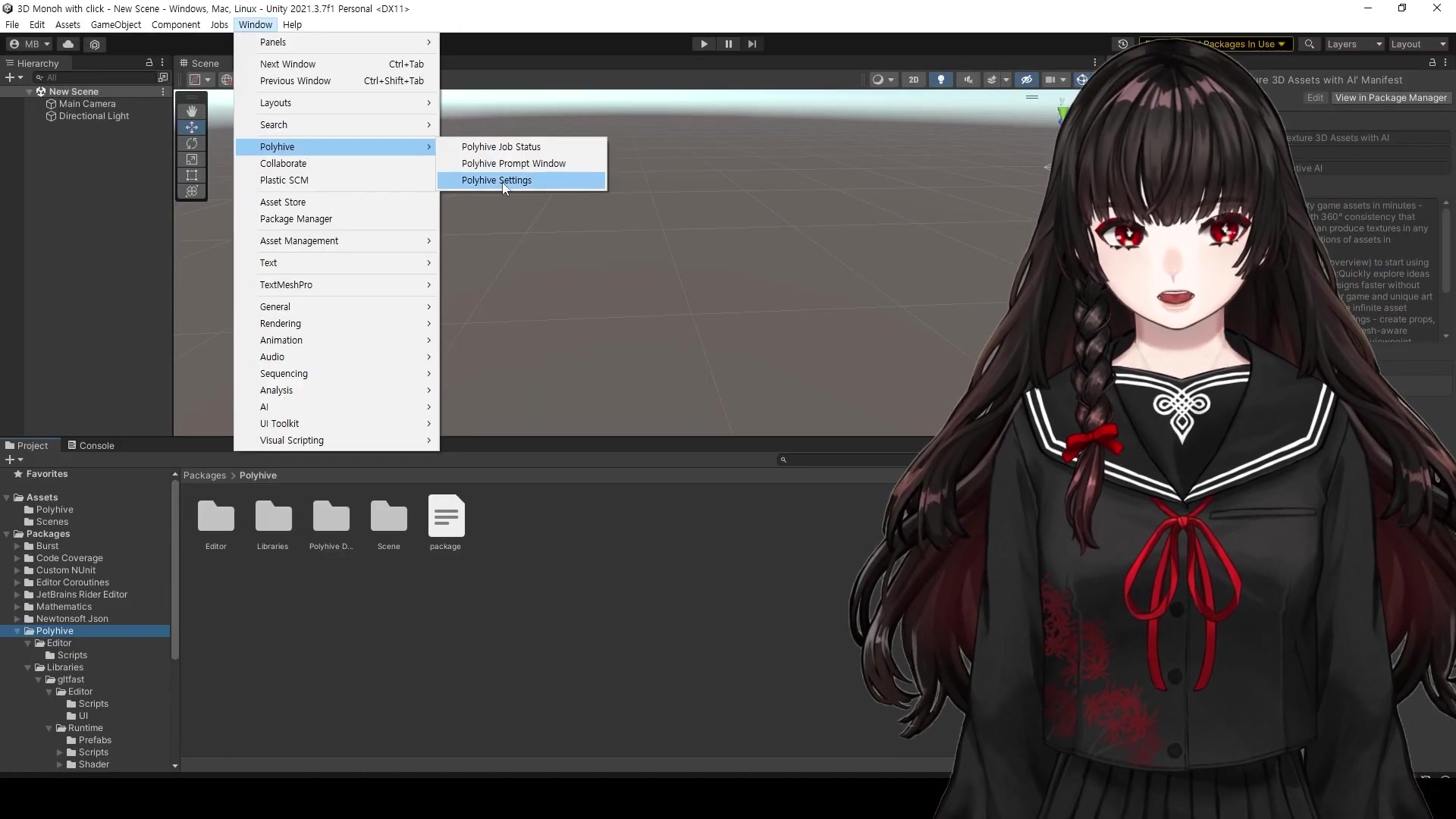
Task: Expand the Burst package folder
Action: pos(17,546)
